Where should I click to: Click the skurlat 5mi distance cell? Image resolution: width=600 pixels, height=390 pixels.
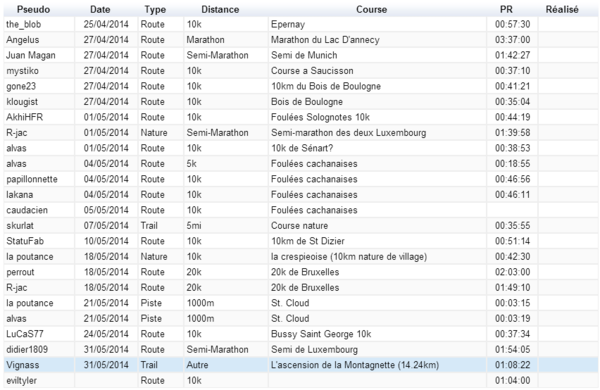point(226,226)
